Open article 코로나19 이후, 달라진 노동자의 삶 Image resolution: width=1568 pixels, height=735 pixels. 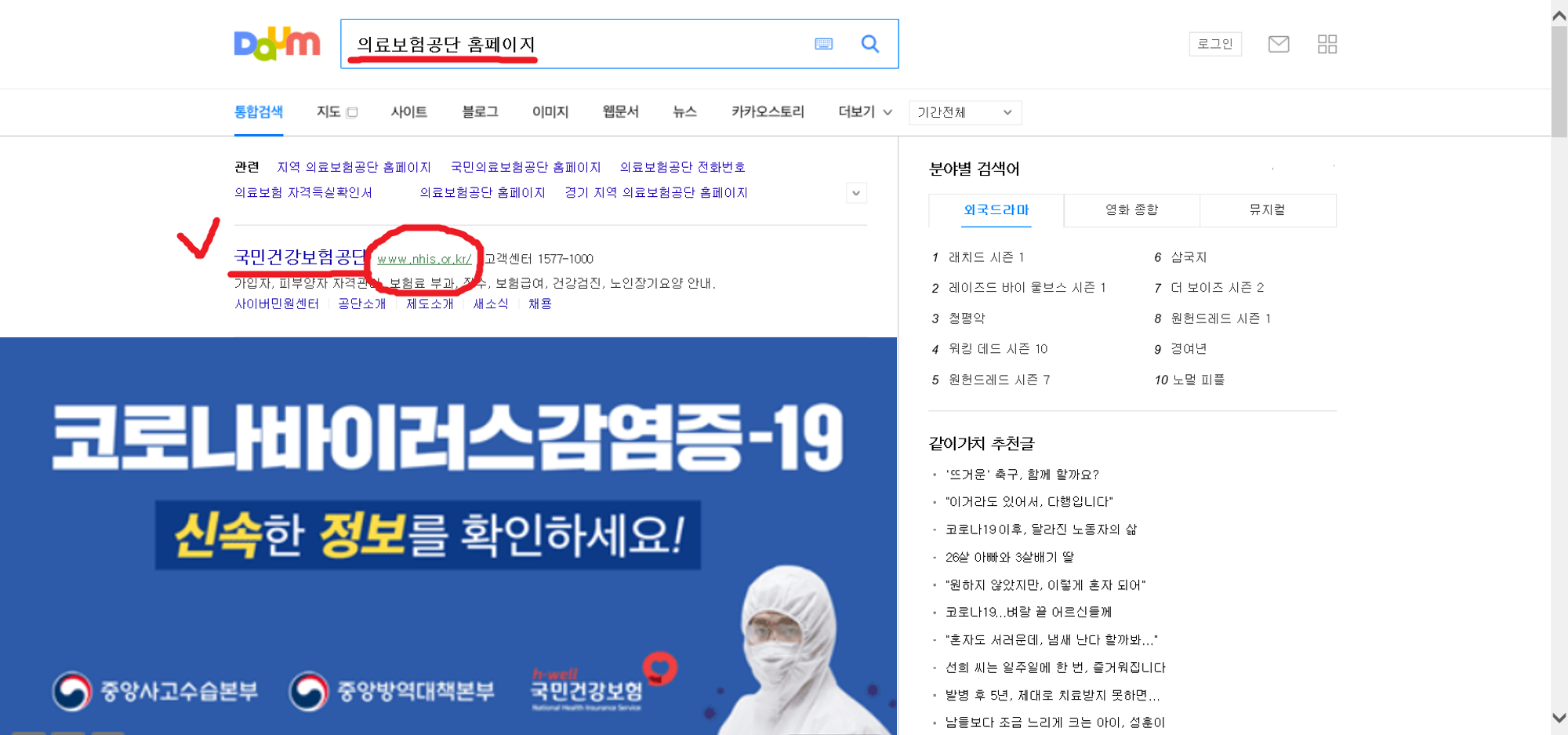pyautogui.click(x=1041, y=529)
